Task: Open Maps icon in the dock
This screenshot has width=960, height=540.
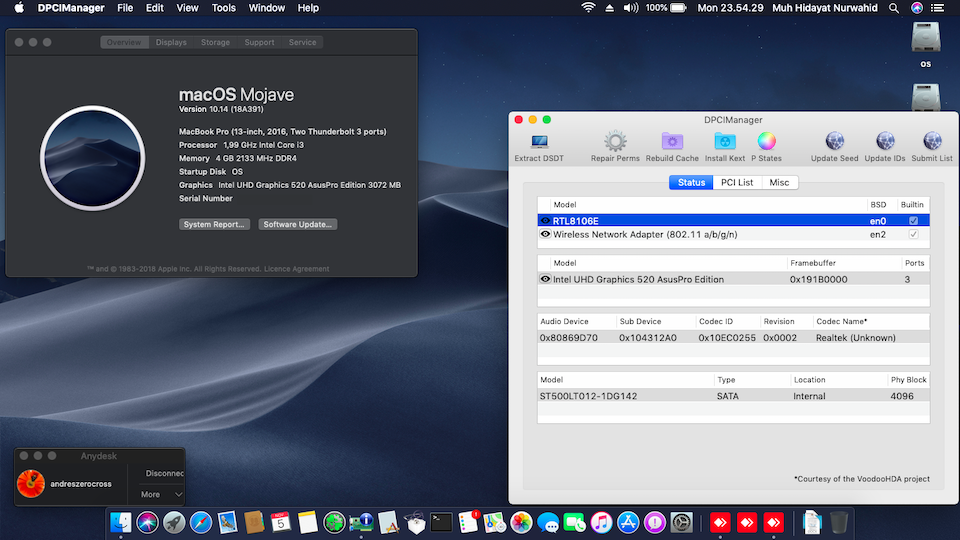Action: point(495,523)
